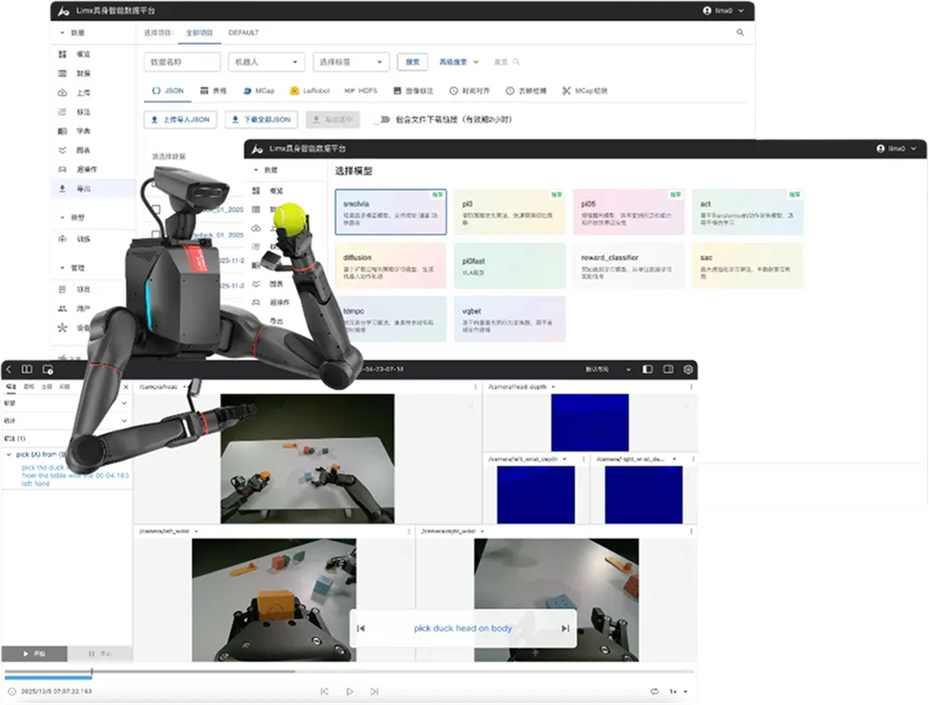
Task: Toggle the right sidebar layout icon in the viewer
Action: (668, 369)
